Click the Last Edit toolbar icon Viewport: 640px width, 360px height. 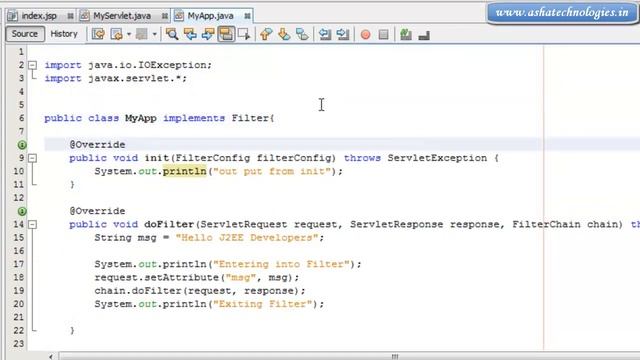tap(98, 34)
